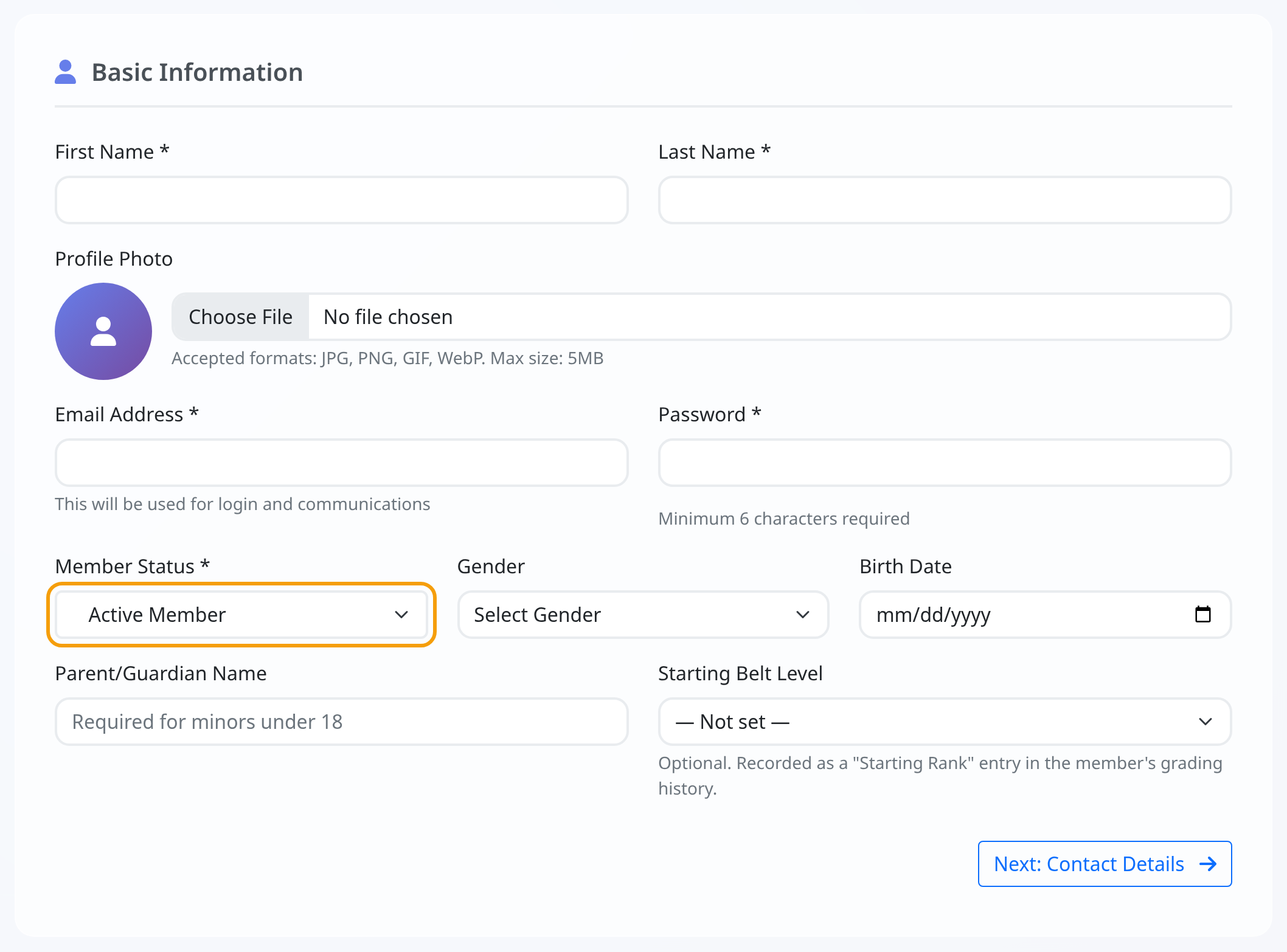Image resolution: width=1287 pixels, height=952 pixels.
Task: Click Next: Contact Details button
Action: (1105, 864)
